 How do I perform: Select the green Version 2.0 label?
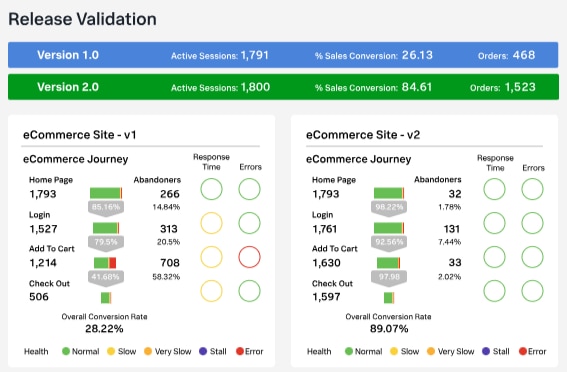pos(68,87)
